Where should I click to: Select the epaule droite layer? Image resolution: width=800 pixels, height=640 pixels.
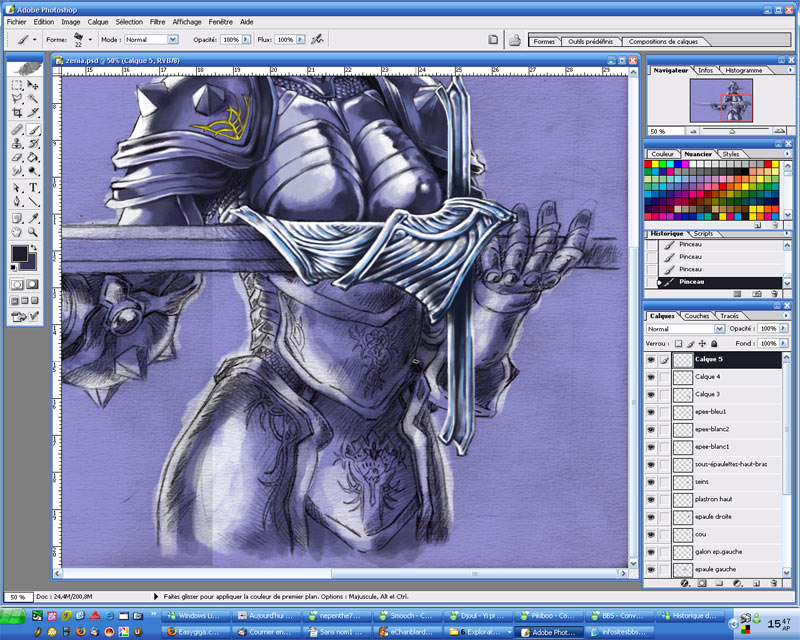tap(727, 517)
